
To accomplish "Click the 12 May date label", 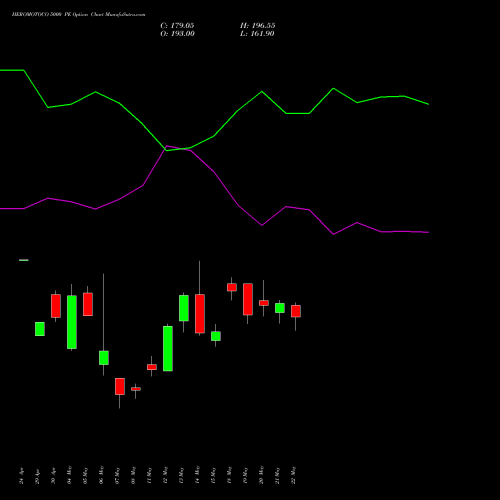I will click(166, 475).
